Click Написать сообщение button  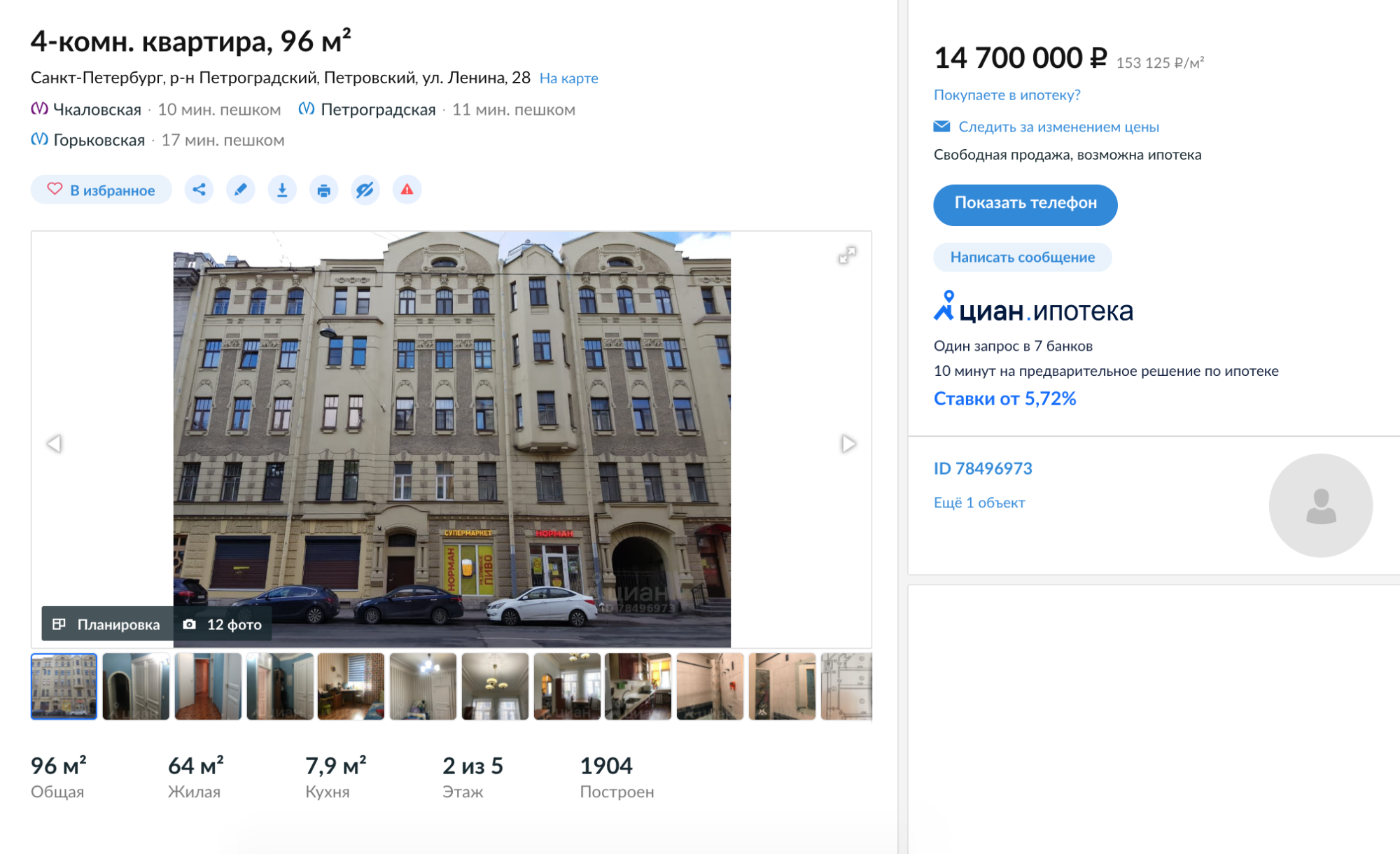click(x=1022, y=257)
